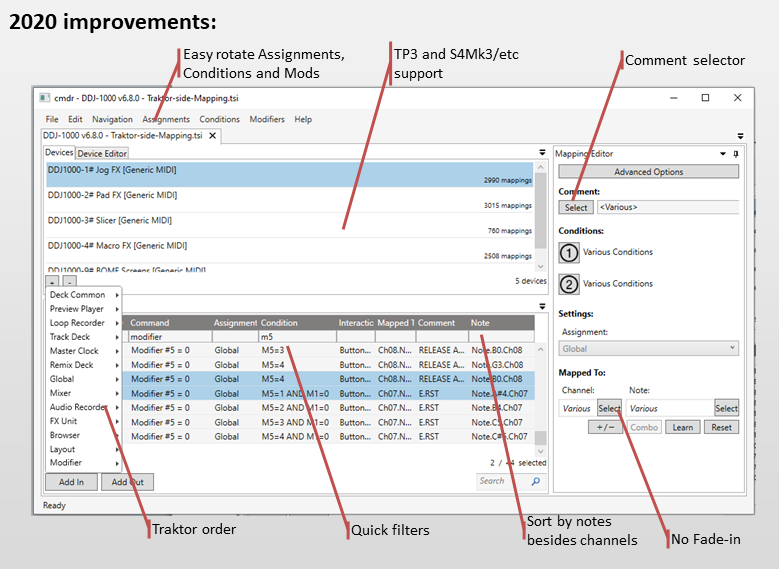Open document tabs overflow menu icon
779x569 pixels.
coord(740,136)
